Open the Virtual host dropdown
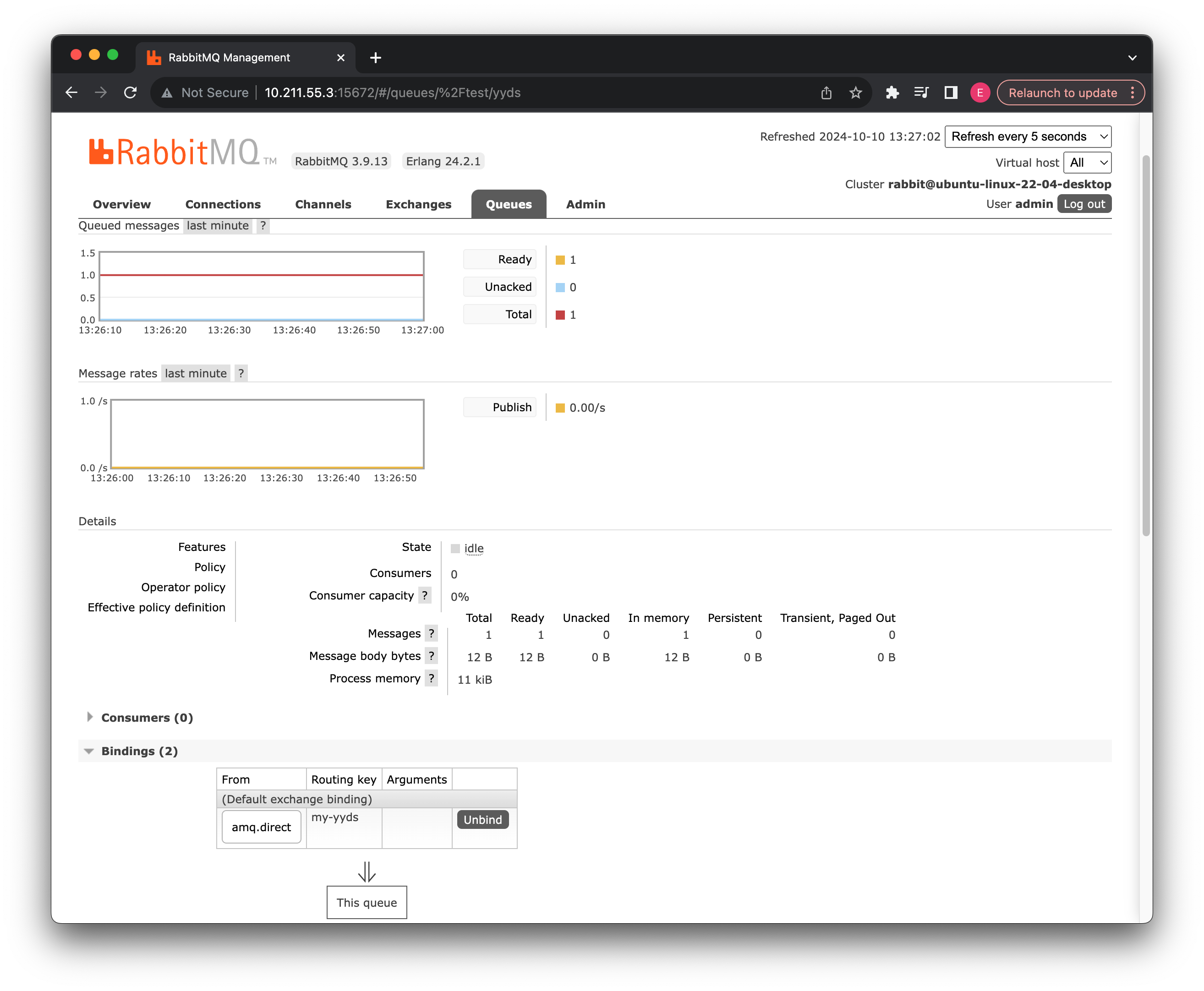 point(1087,163)
